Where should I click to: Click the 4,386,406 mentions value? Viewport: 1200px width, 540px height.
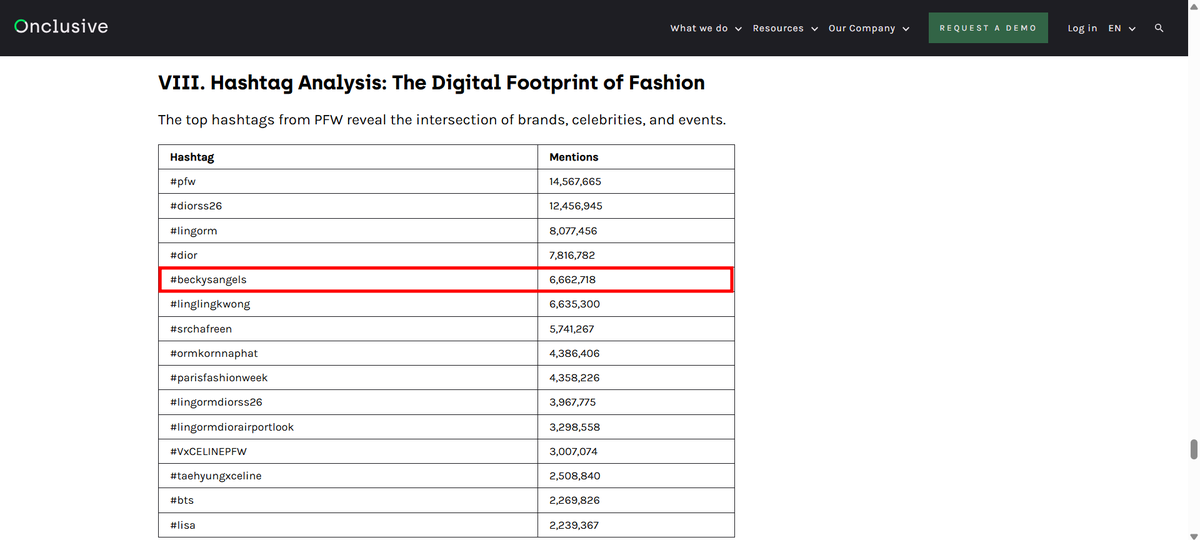tap(574, 353)
